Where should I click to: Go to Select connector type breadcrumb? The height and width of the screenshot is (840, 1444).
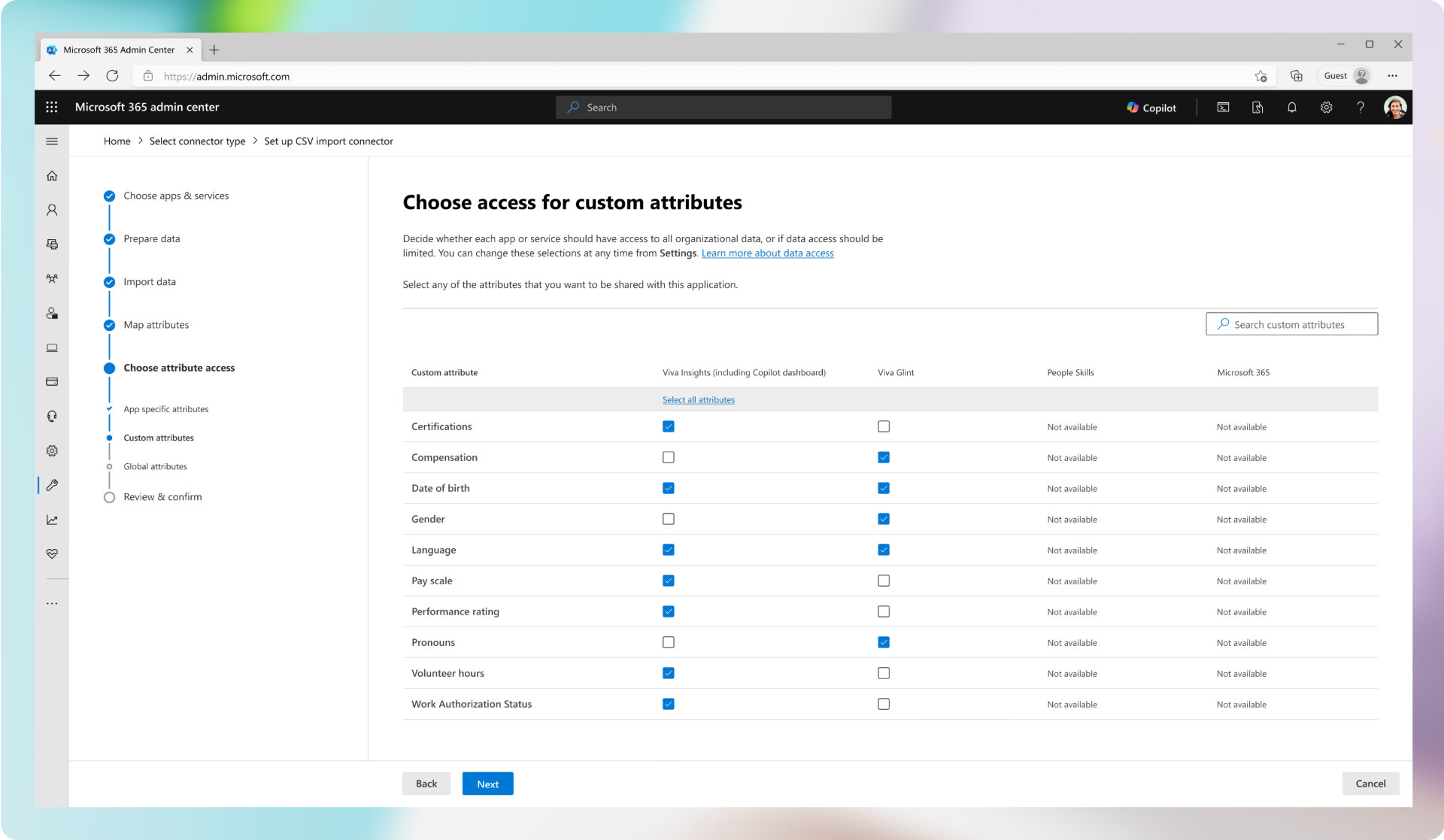(x=197, y=141)
